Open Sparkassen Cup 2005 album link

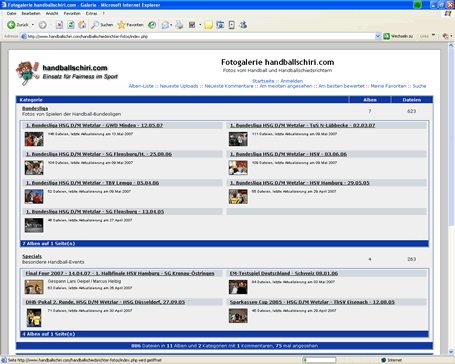pyautogui.click(x=312, y=302)
